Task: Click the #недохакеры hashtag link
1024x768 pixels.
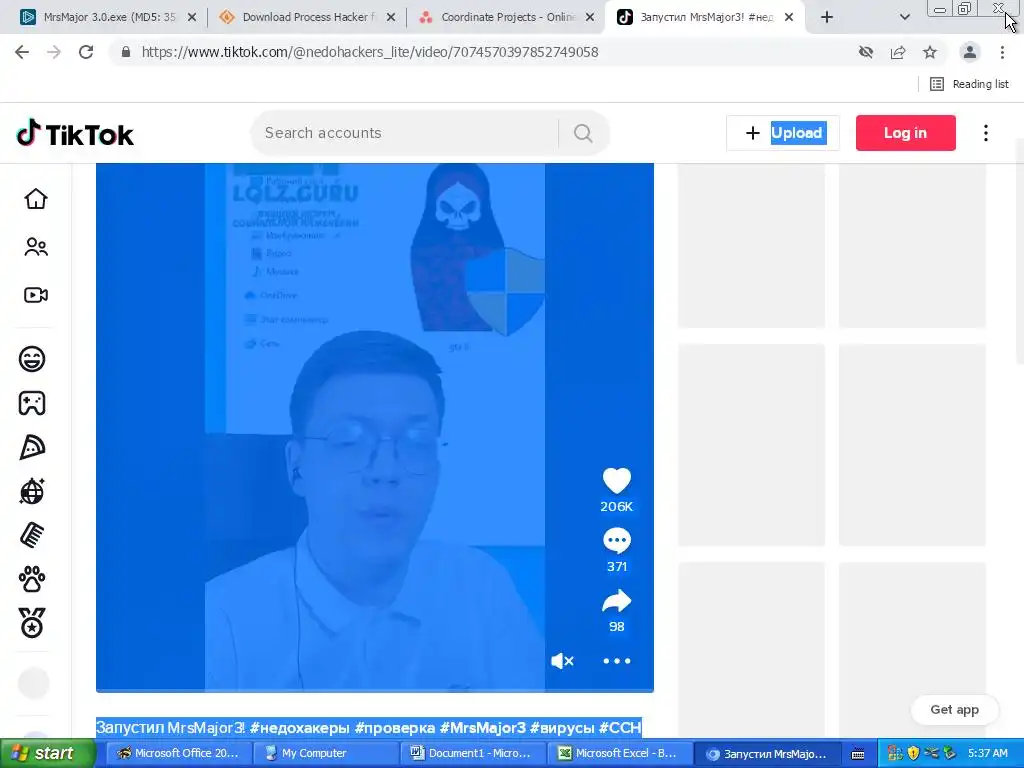Action: click(x=300, y=728)
